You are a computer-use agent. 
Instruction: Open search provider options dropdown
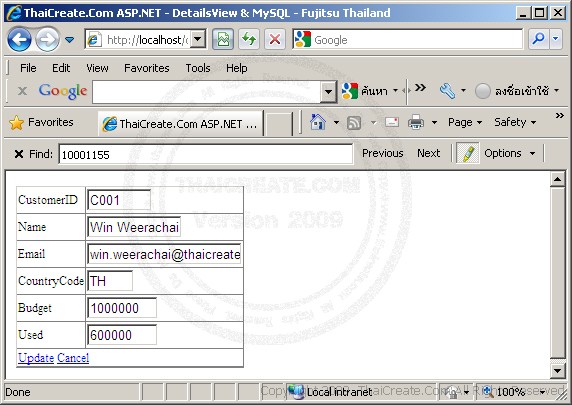[x=555, y=39]
